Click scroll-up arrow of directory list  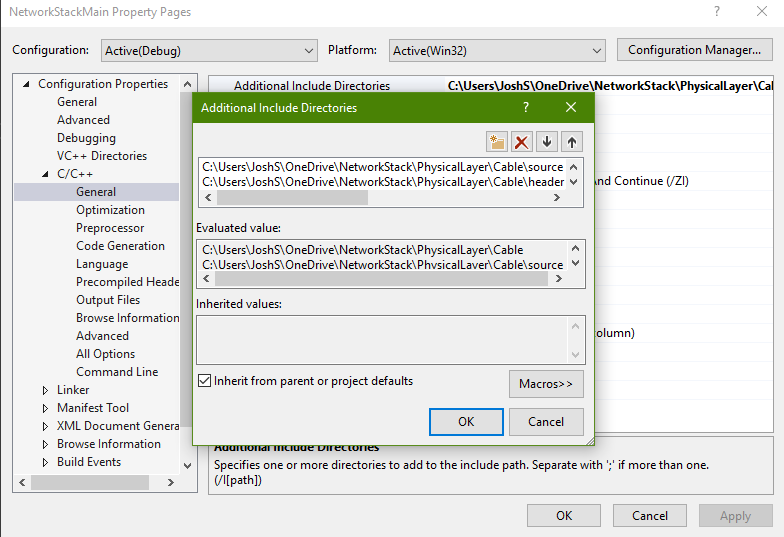(574, 167)
